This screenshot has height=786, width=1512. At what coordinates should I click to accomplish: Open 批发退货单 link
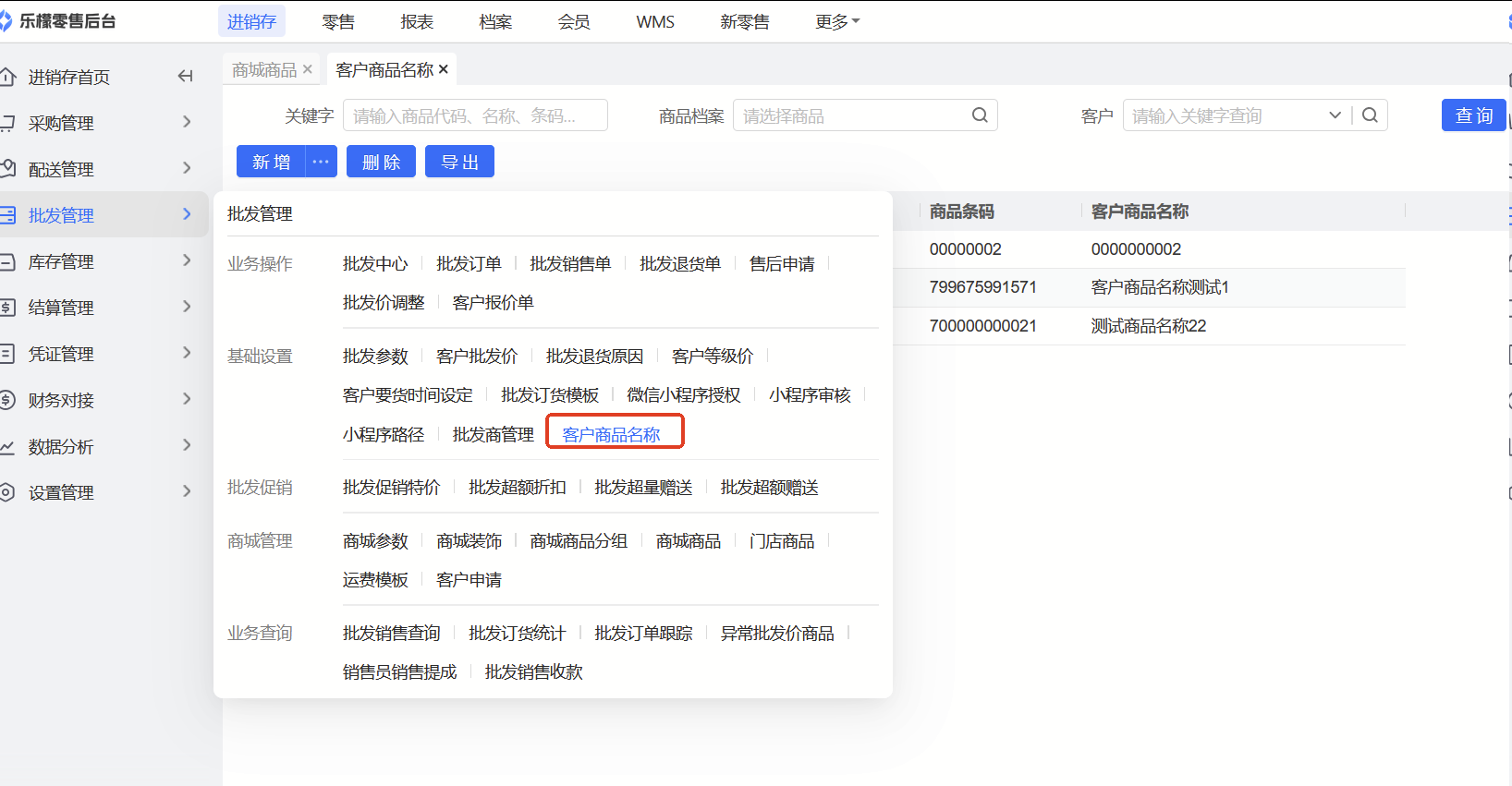click(680, 264)
